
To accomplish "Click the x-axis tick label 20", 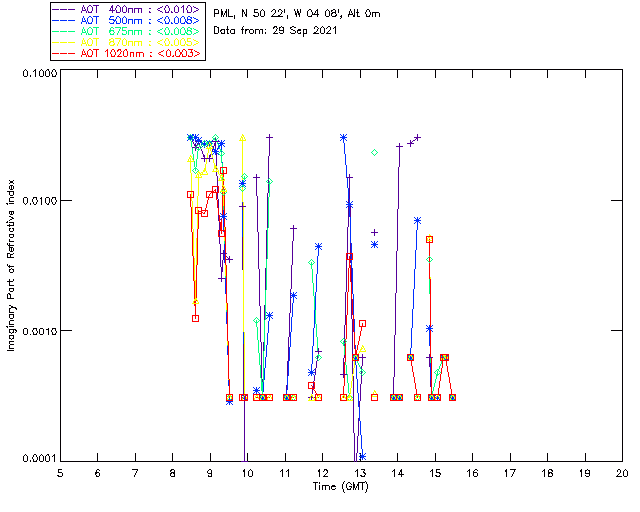I will [x=622, y=473].
